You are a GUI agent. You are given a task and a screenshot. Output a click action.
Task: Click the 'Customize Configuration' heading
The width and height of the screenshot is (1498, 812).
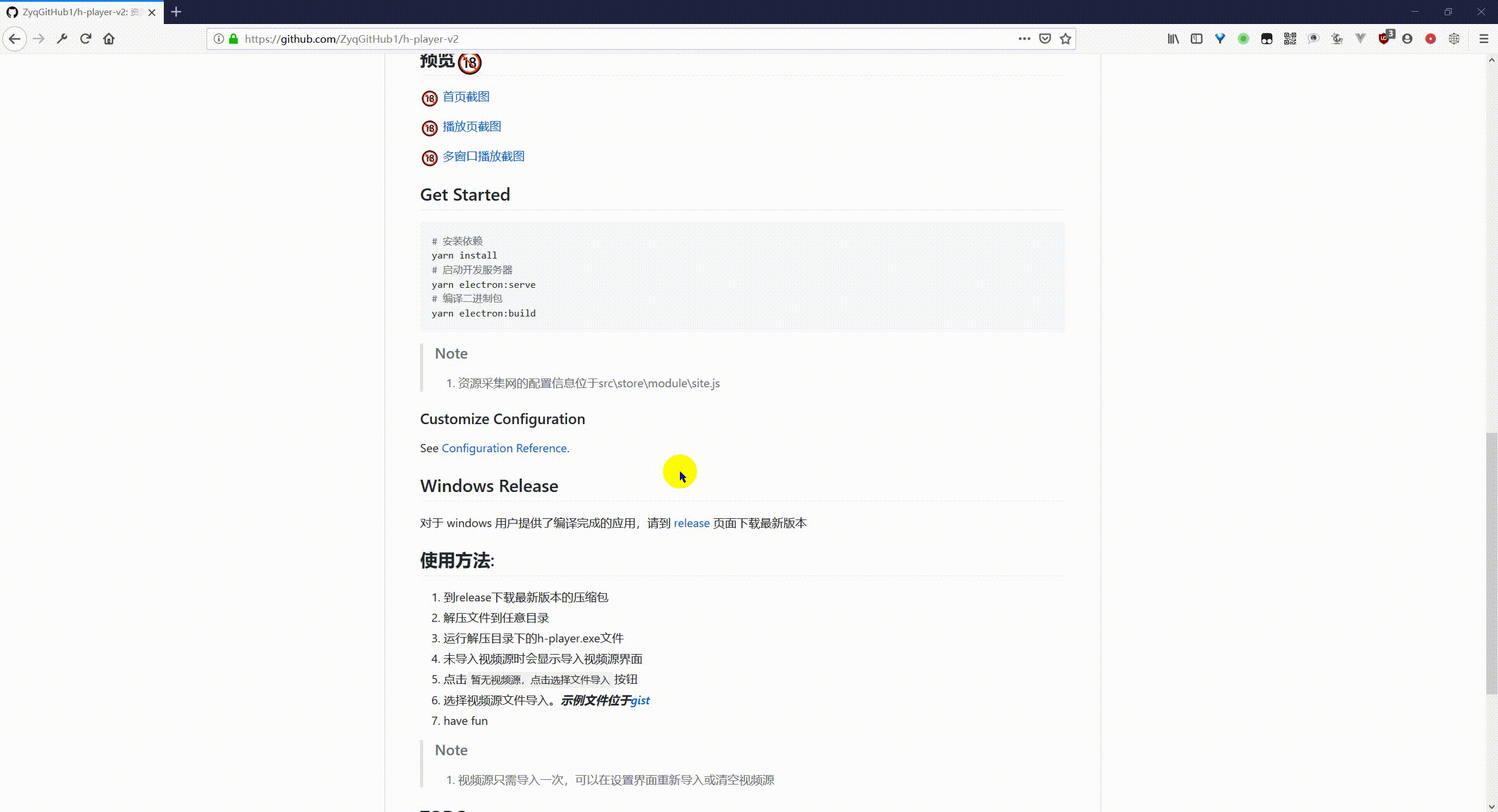(503, 419)
